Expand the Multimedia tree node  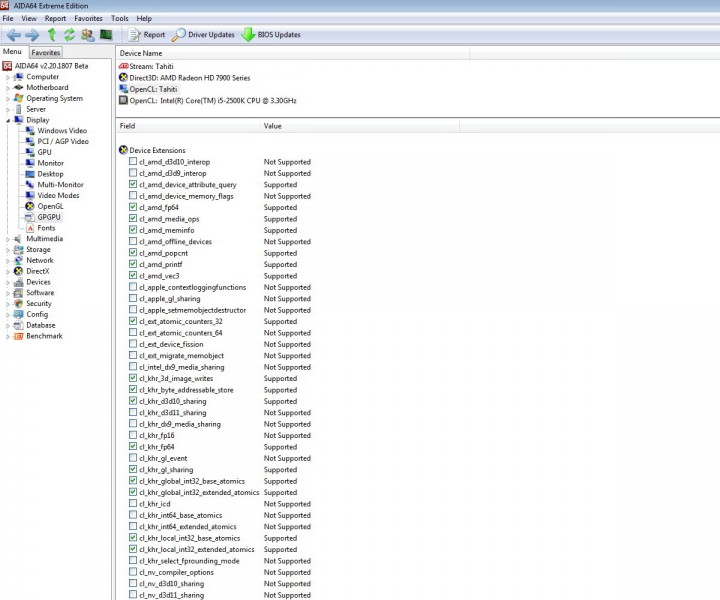pos(8,239)
